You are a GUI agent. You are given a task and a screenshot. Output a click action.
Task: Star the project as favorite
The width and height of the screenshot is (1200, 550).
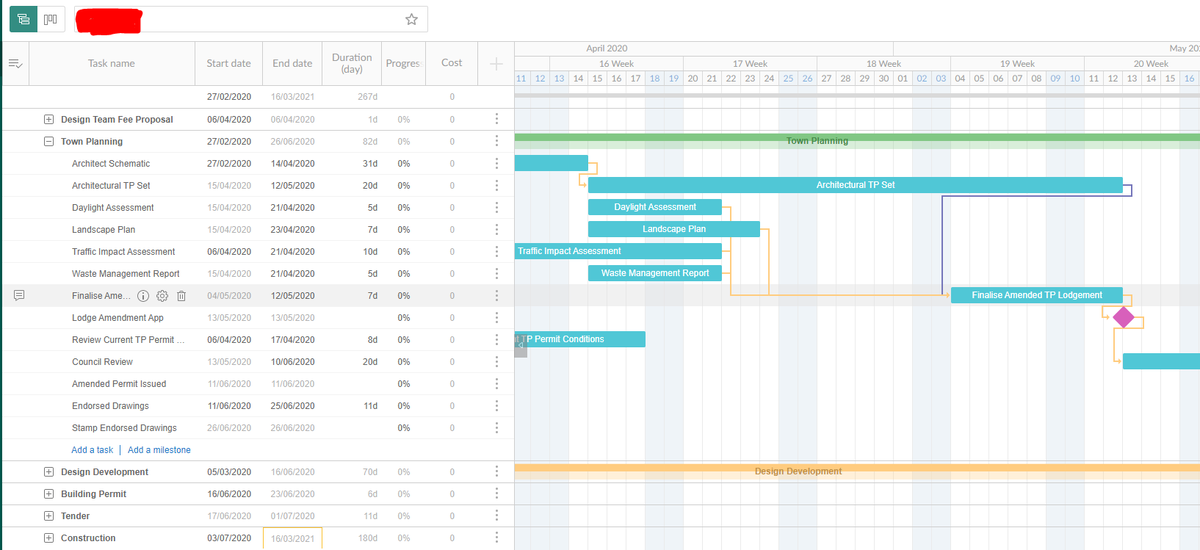411,19
